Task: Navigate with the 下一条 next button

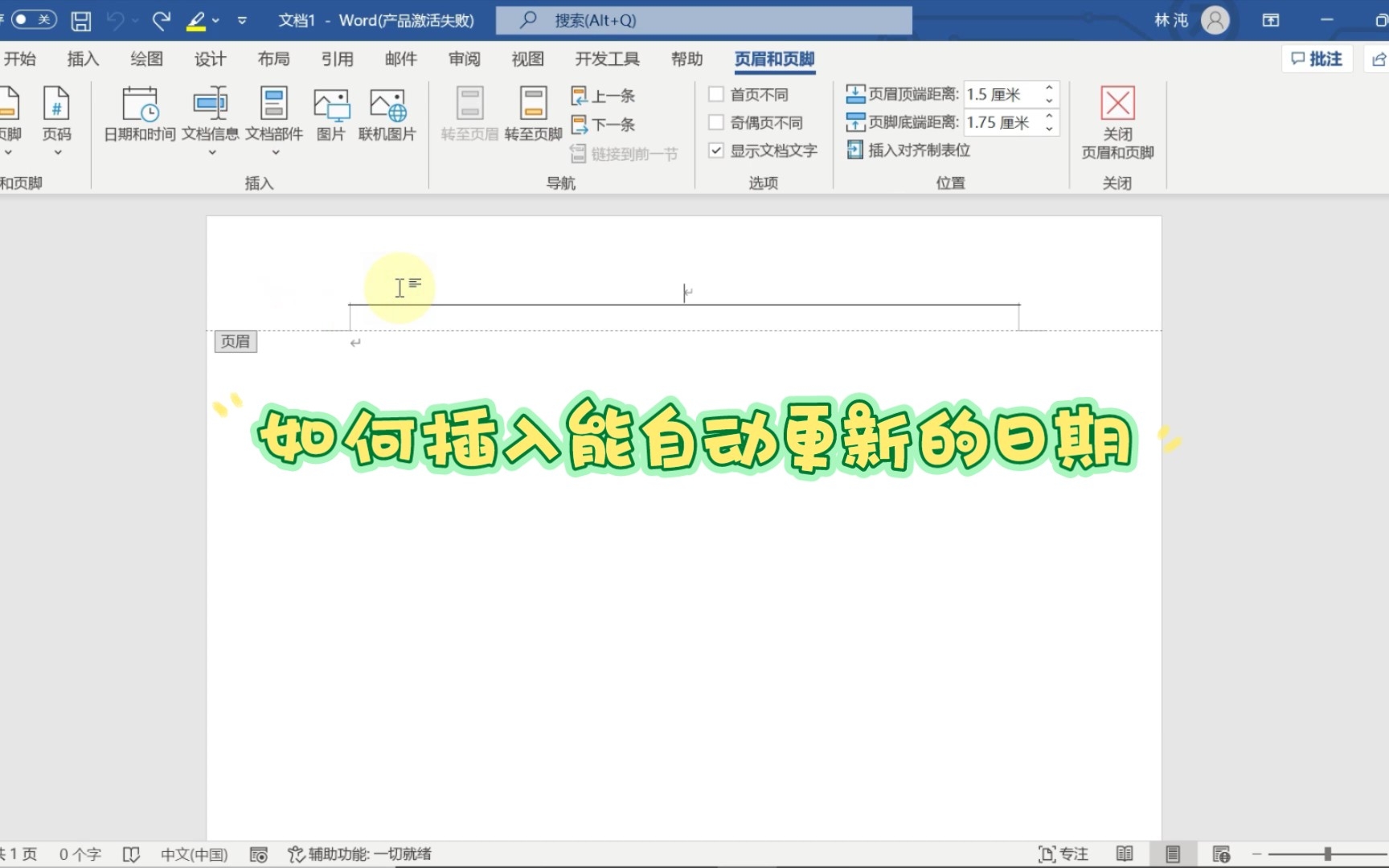Action: [603, 125]
